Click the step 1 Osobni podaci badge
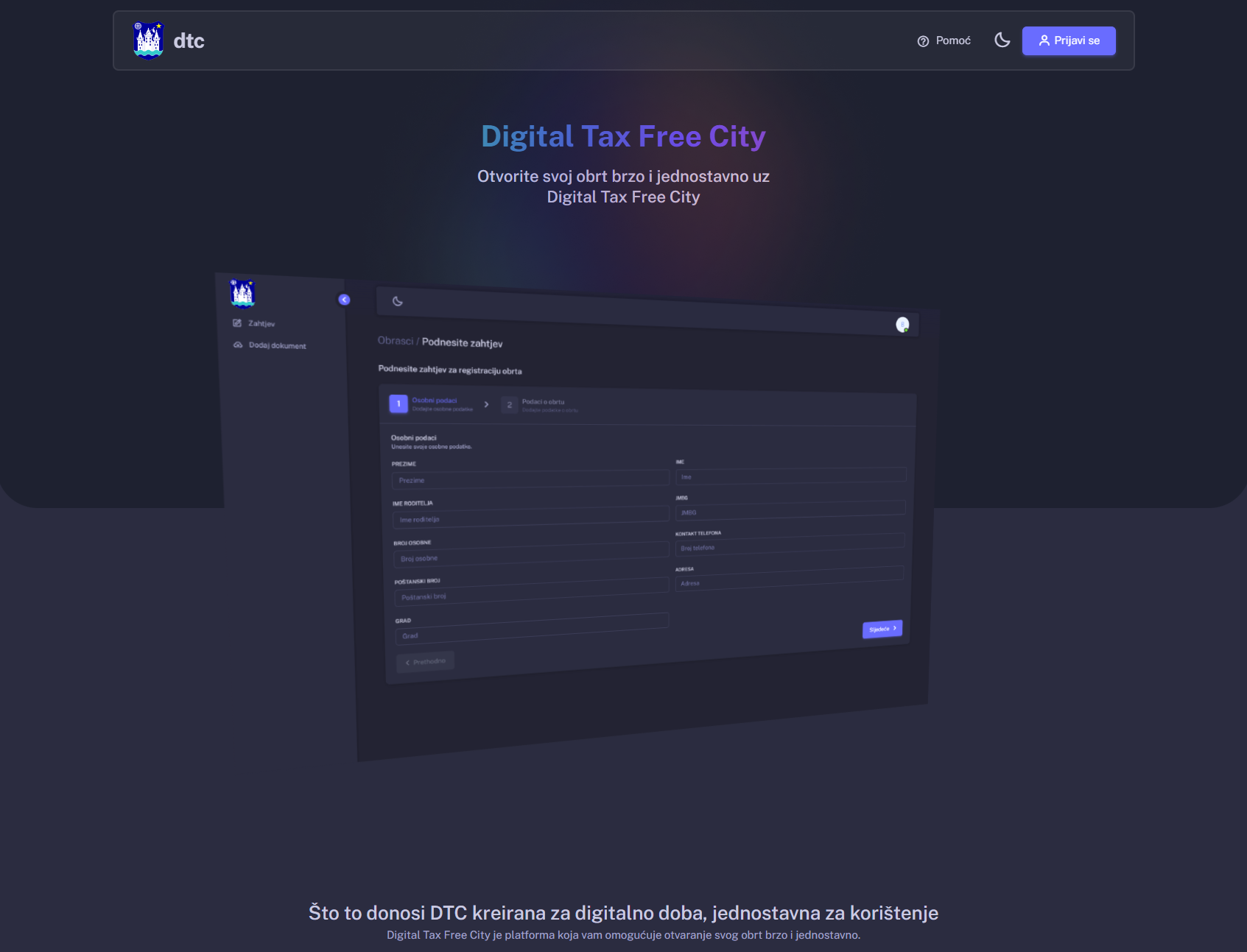The height and width of the screenshot is (952, 1247). (x=398, y=403)
